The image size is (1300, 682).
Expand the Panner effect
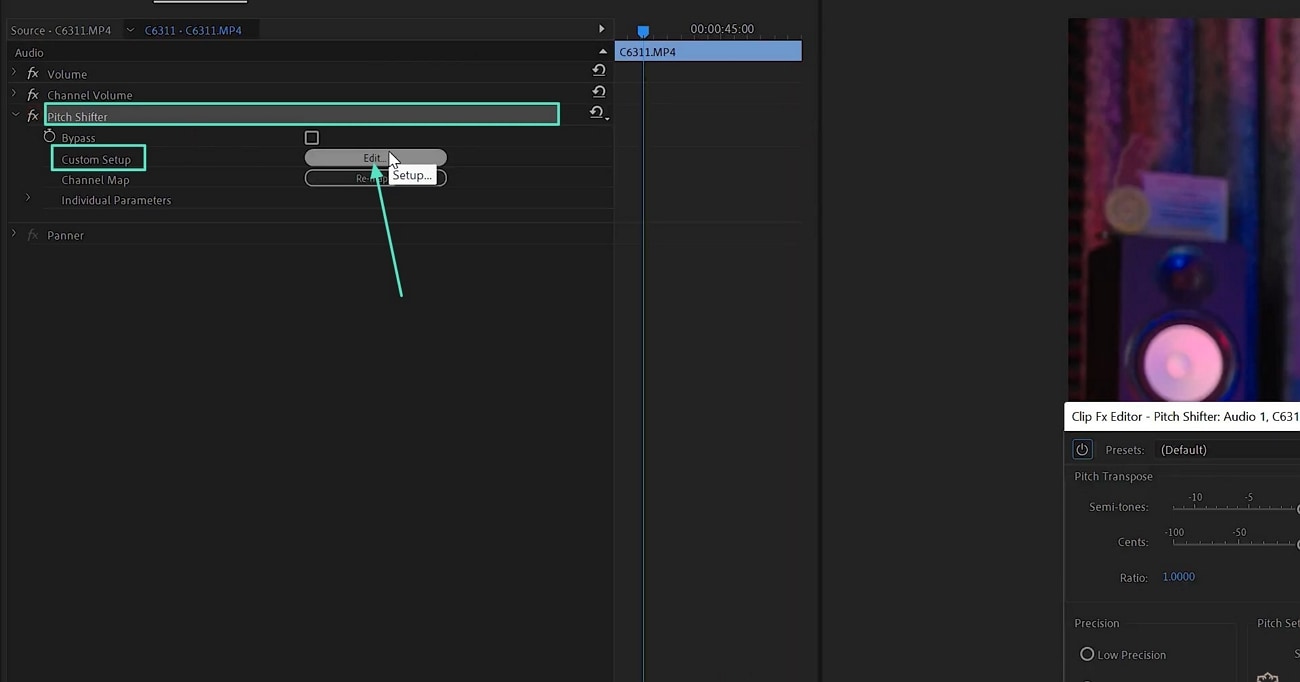[x=13, y=234]
